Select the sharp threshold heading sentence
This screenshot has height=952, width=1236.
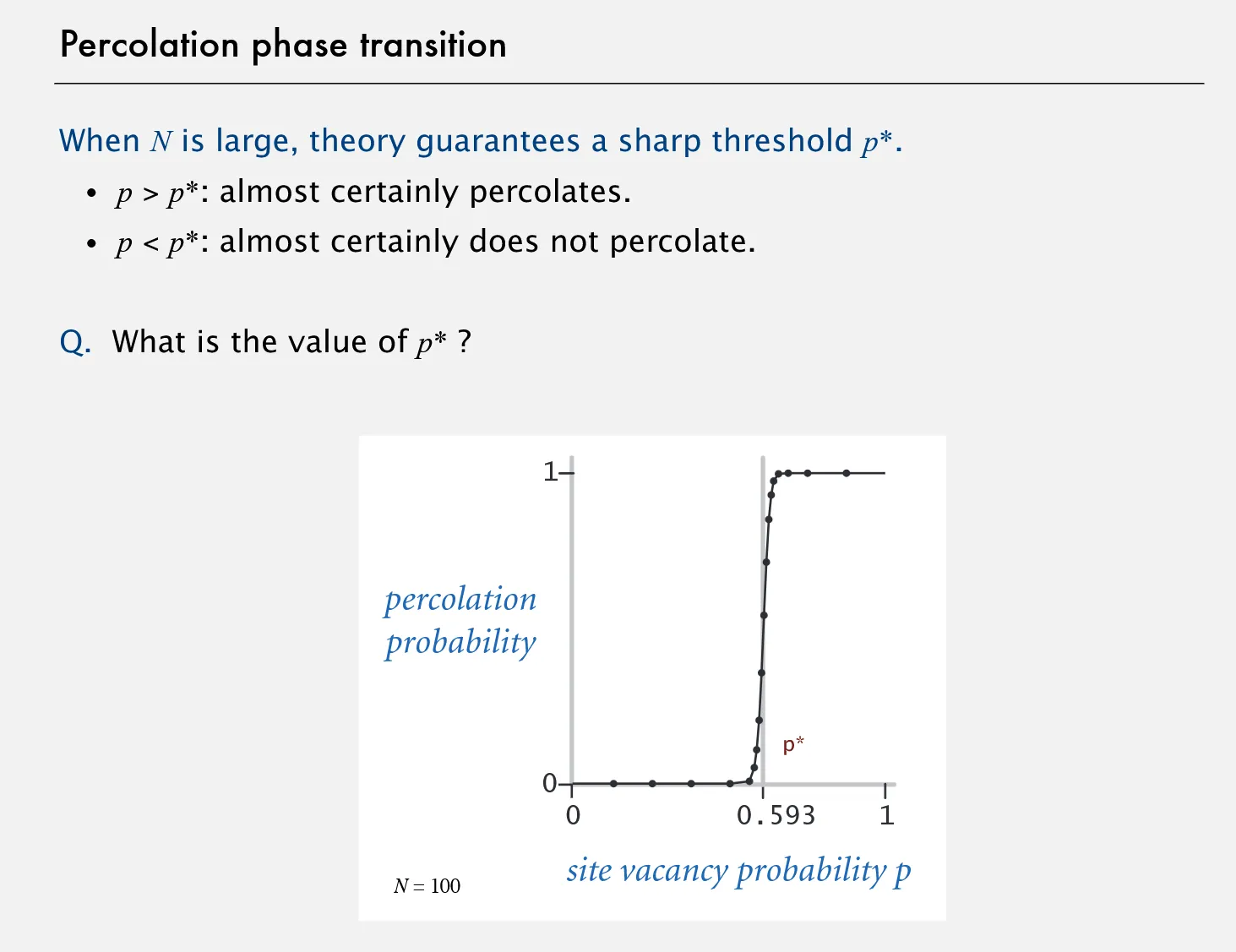coord(481,141)
